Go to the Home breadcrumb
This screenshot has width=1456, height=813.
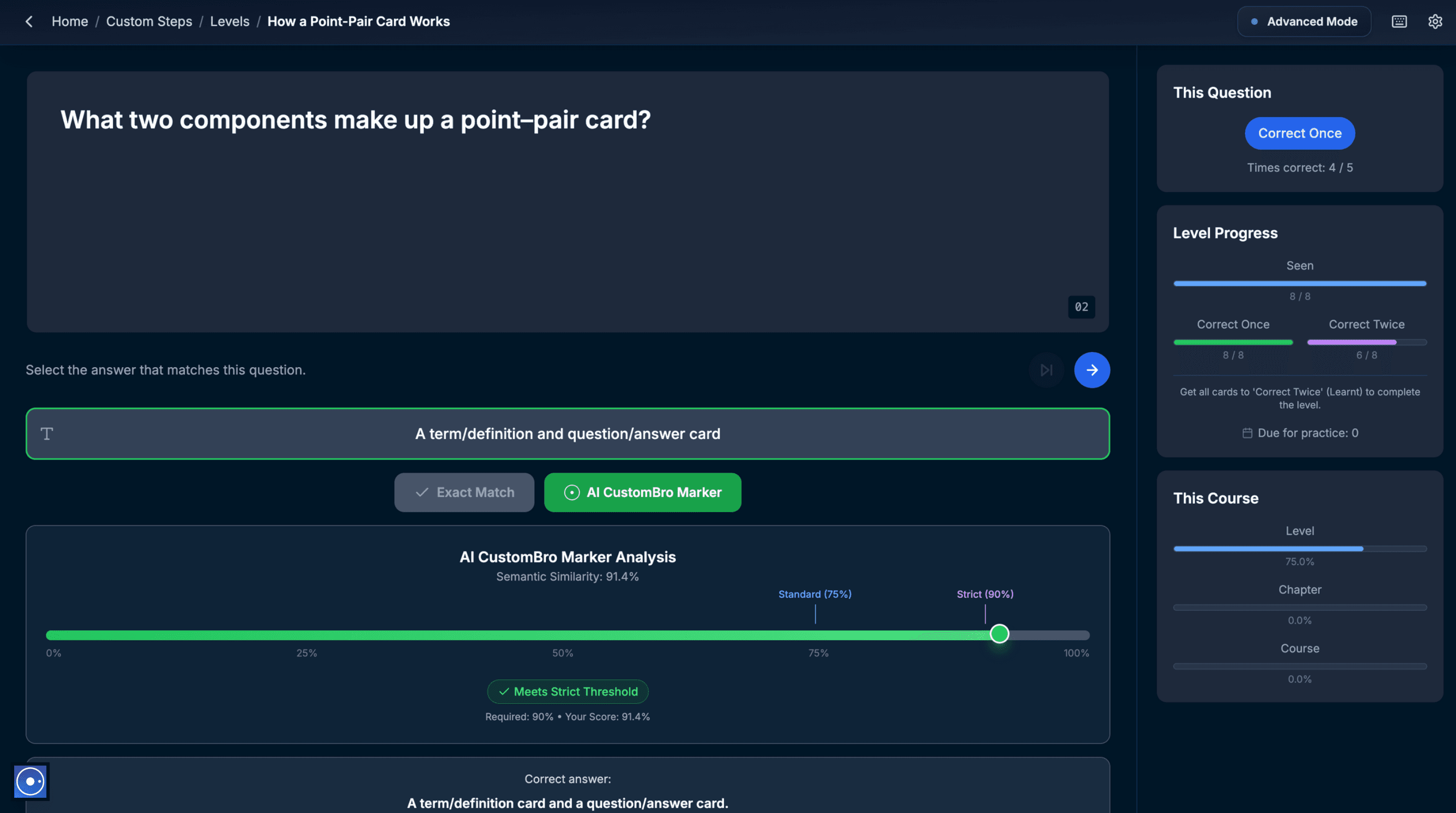pos(69,22)
